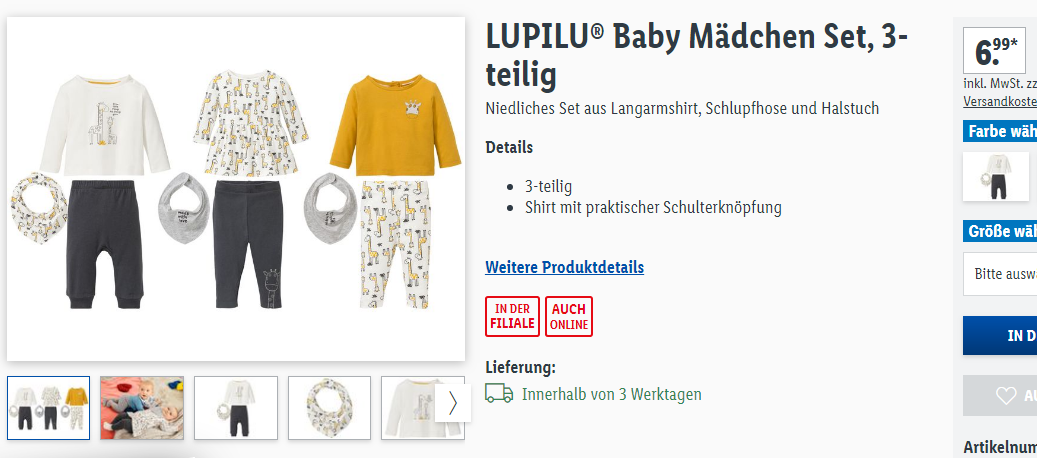Select the three-outfit overview thumbnail
Image resolution: width=1037 pixels, height=458 pixels.
pyautogui.click(x=48, y=408)
